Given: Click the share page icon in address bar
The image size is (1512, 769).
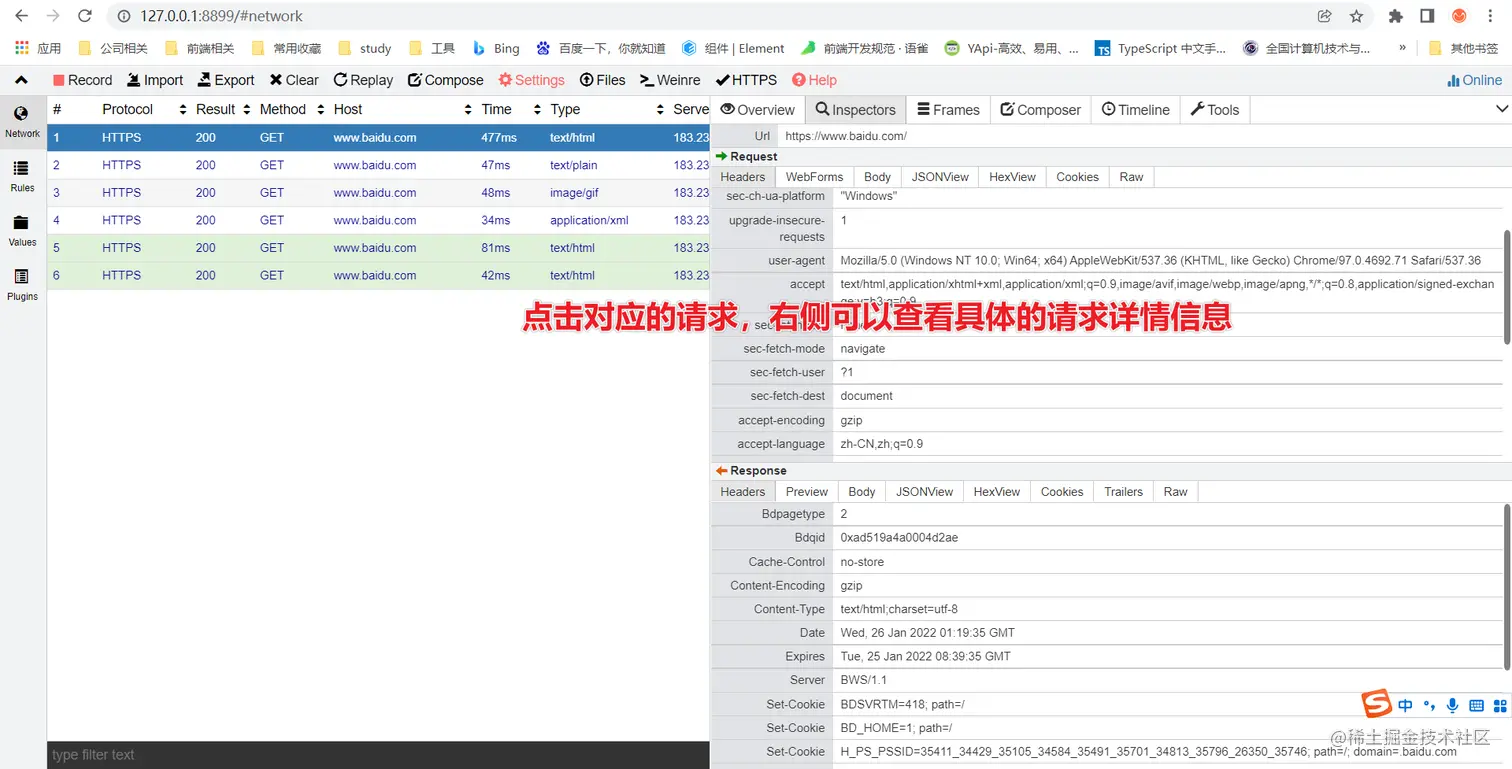Looking at the screenshot, I should [1325, 16].
